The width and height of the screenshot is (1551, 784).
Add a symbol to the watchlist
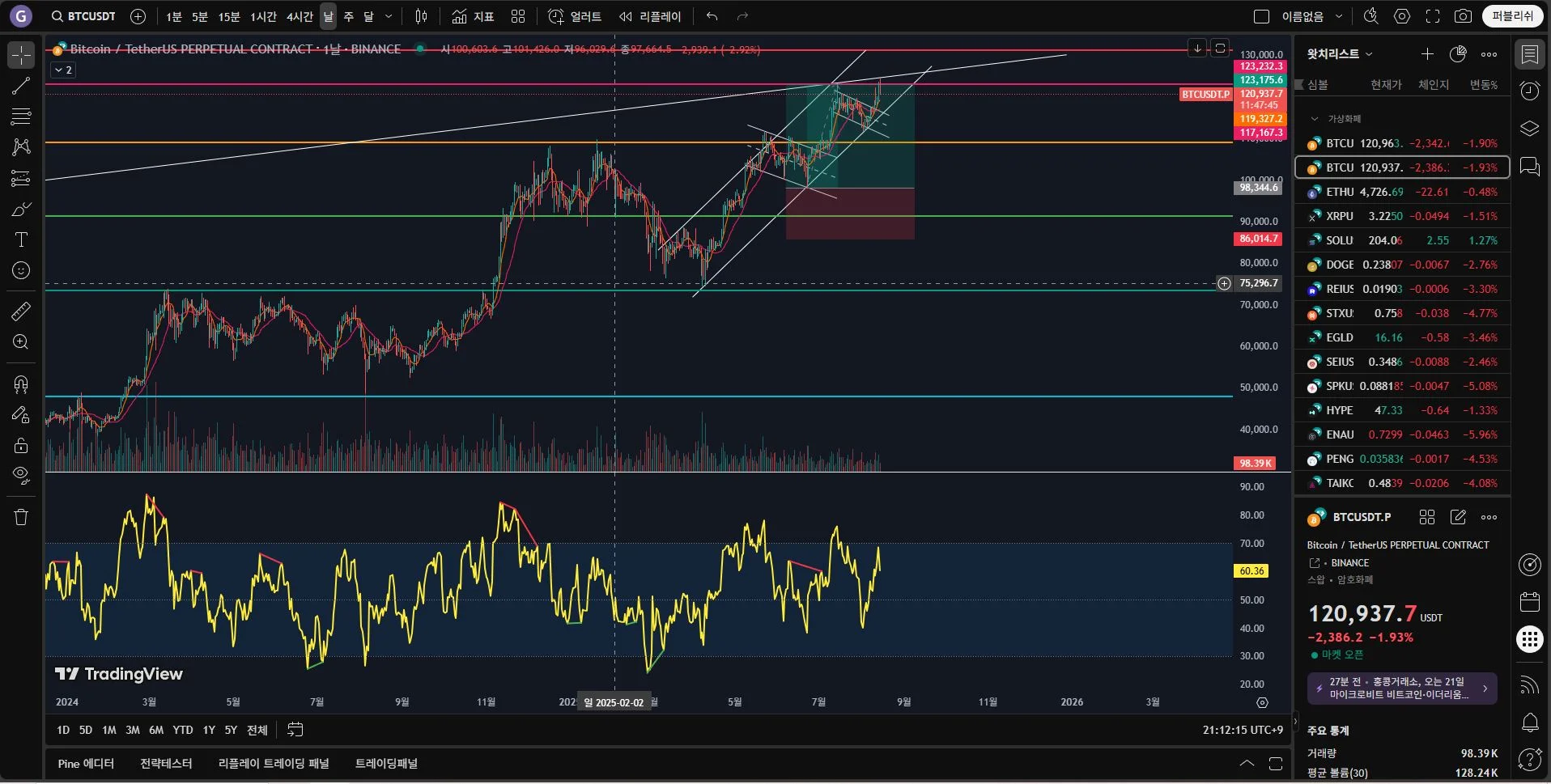(x=1427, y=54)
